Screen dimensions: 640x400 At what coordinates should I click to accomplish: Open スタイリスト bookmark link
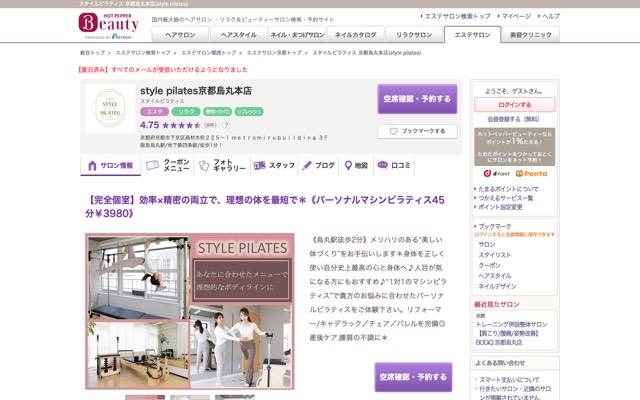click(494, 255)
